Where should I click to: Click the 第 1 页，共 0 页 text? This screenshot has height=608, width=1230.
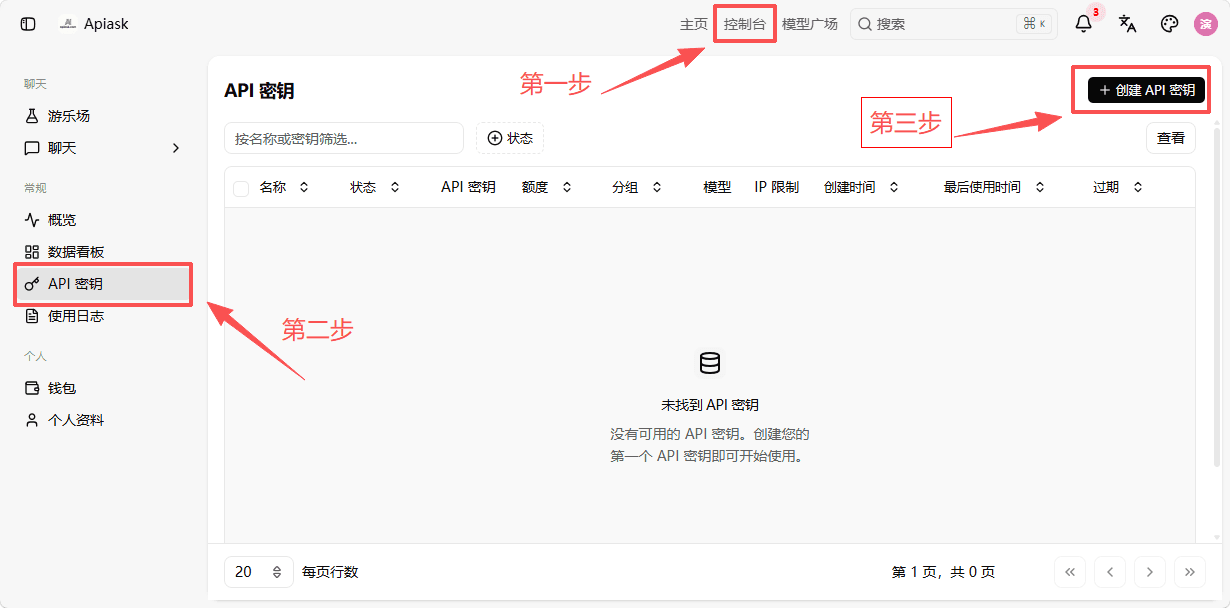[x=943, y=572]
